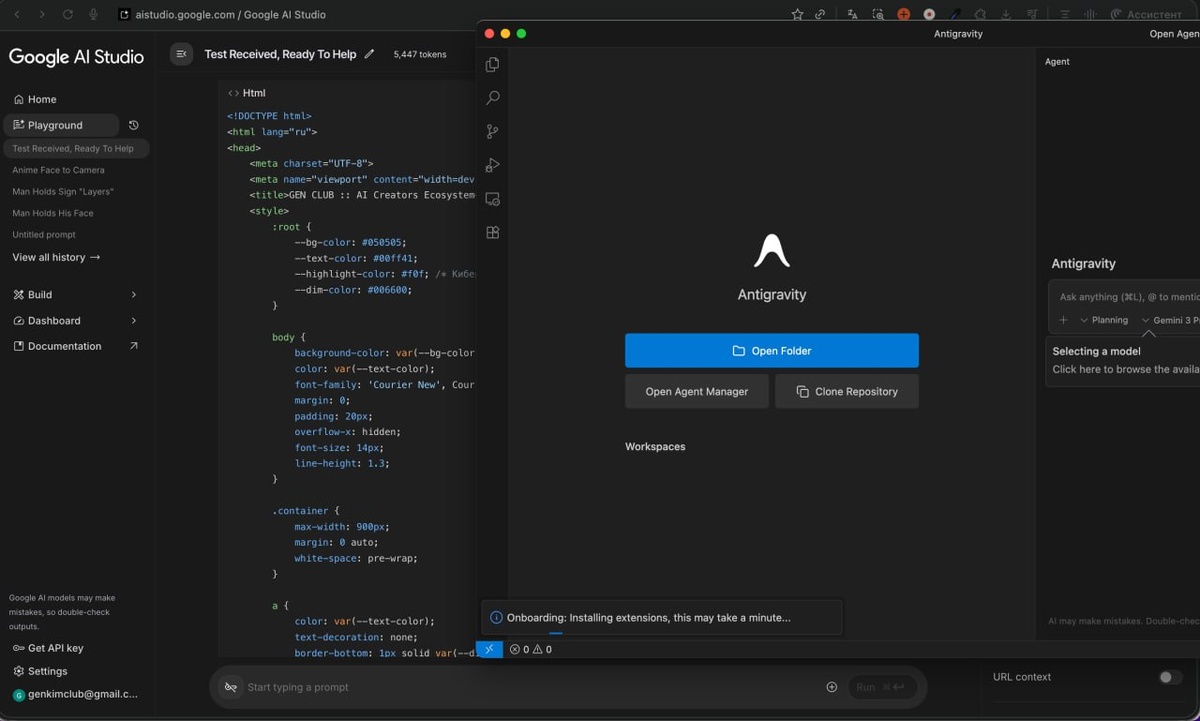This screenshot has width=1200, height=721.
Task: Toggle the URL context switch
Action: (1168, 677)
